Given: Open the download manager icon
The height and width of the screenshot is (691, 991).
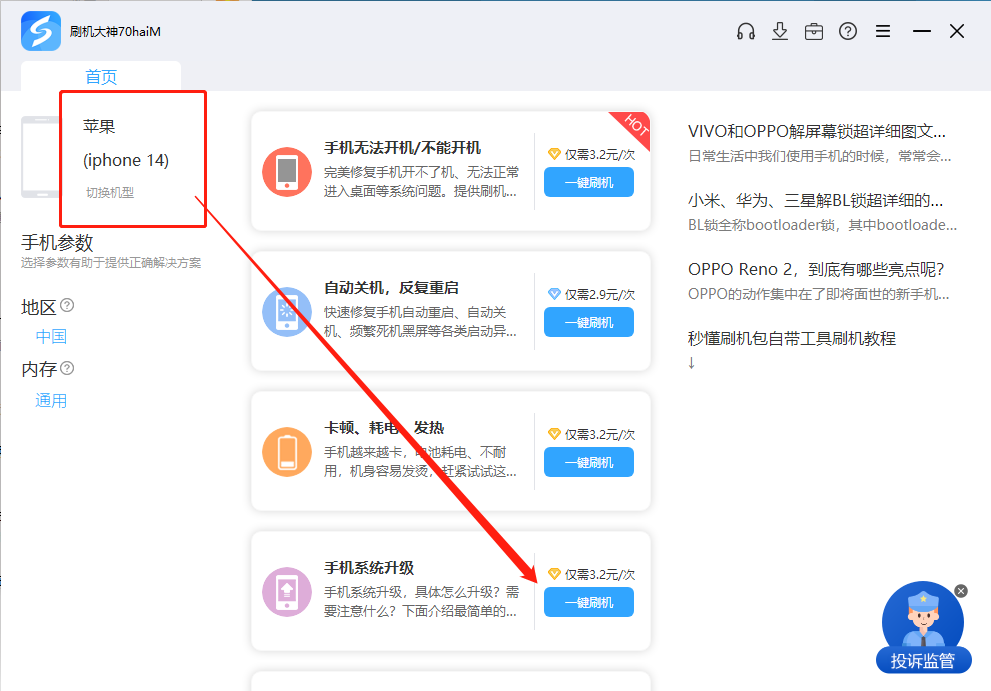Looking at the screenshot, I should pyautogui.click(x=780, y=31).
